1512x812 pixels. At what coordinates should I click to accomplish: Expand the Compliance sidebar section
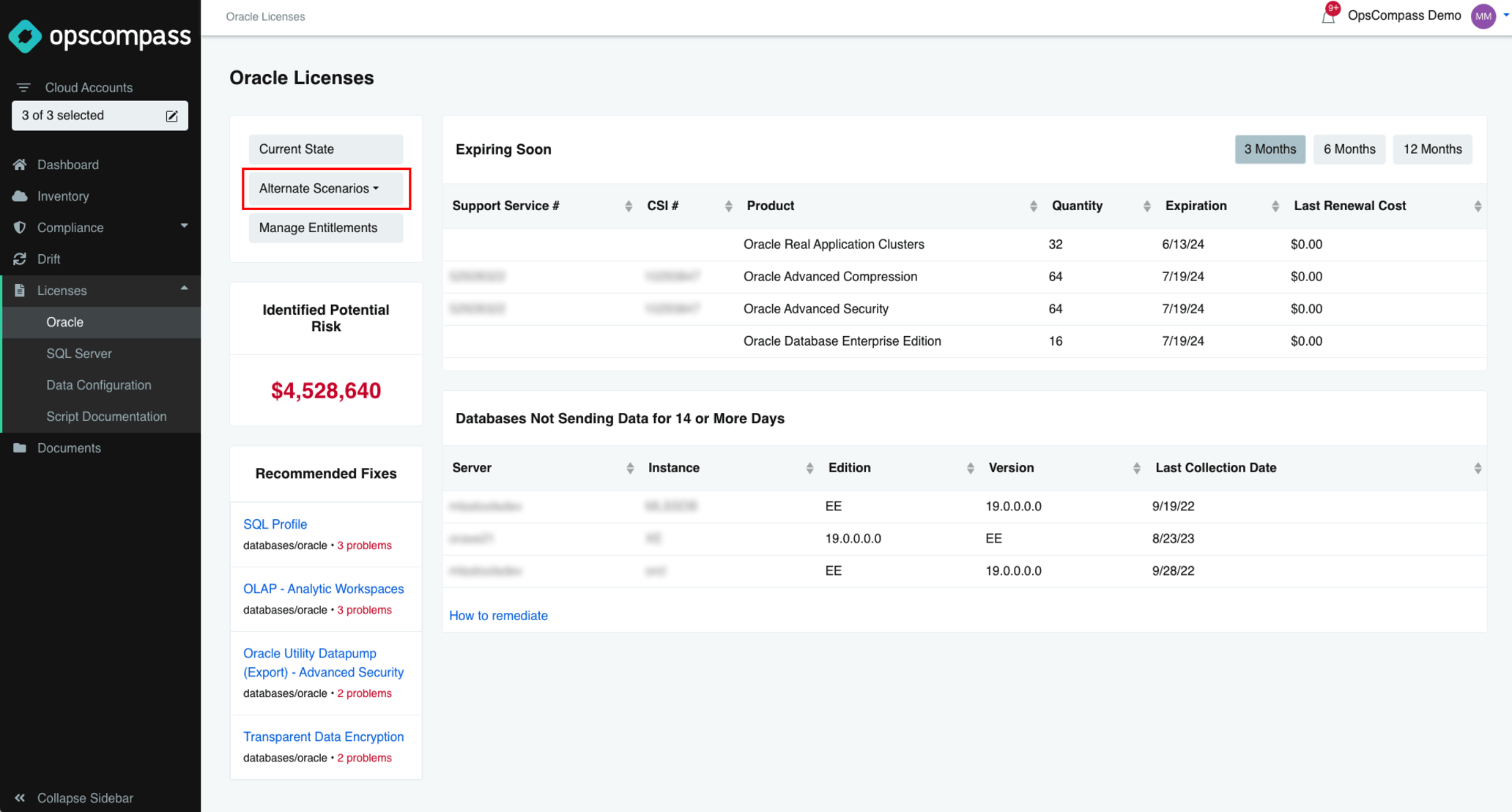tap(185, 226)
